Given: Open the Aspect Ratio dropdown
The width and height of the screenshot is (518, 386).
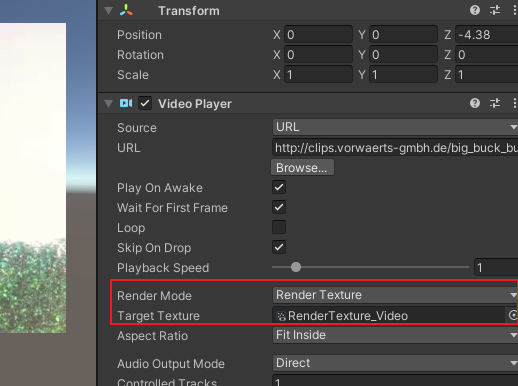Looking at the screenshot, I should point(395,335).
